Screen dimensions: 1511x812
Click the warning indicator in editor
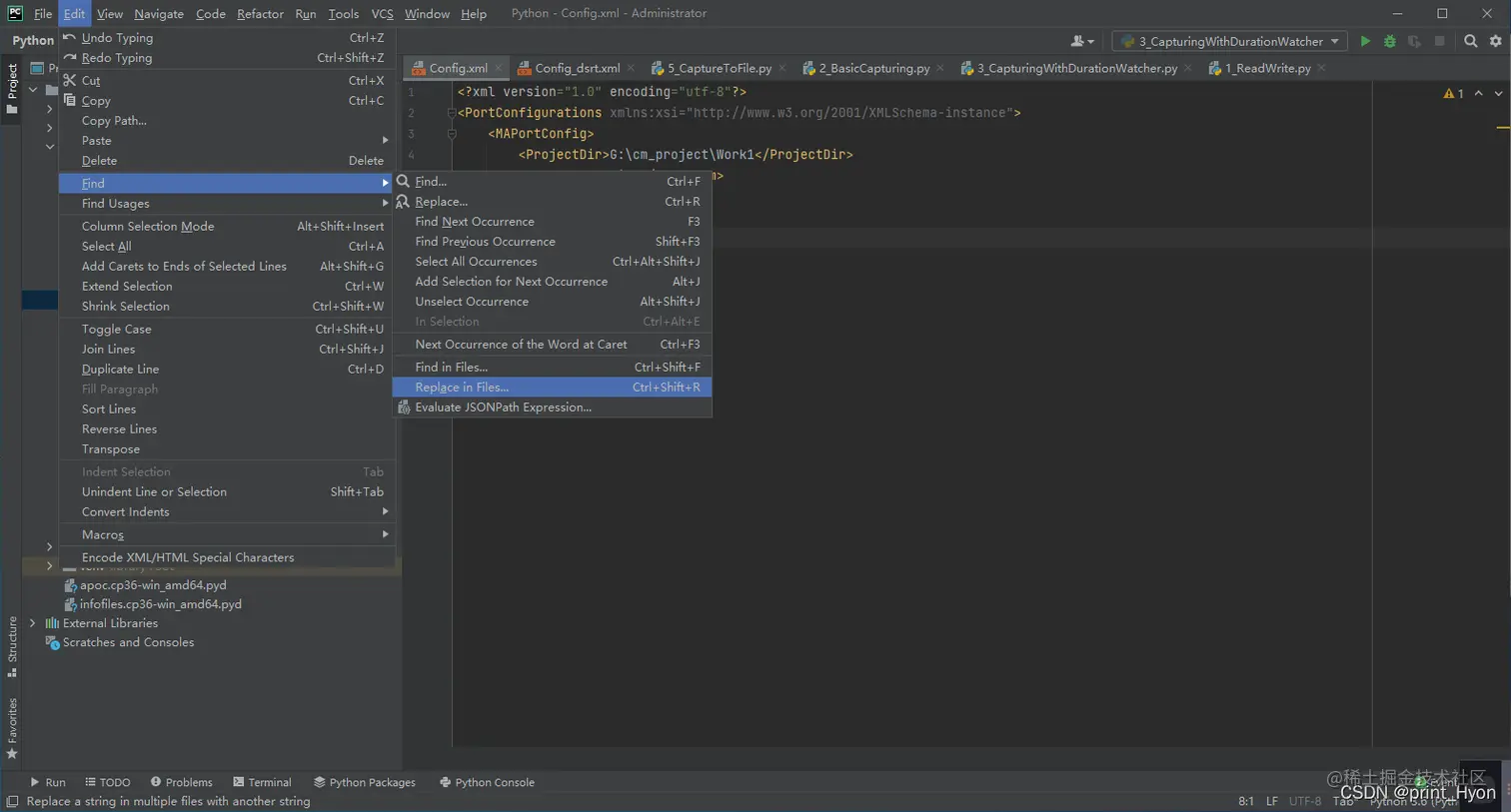tap(1453, 93)
